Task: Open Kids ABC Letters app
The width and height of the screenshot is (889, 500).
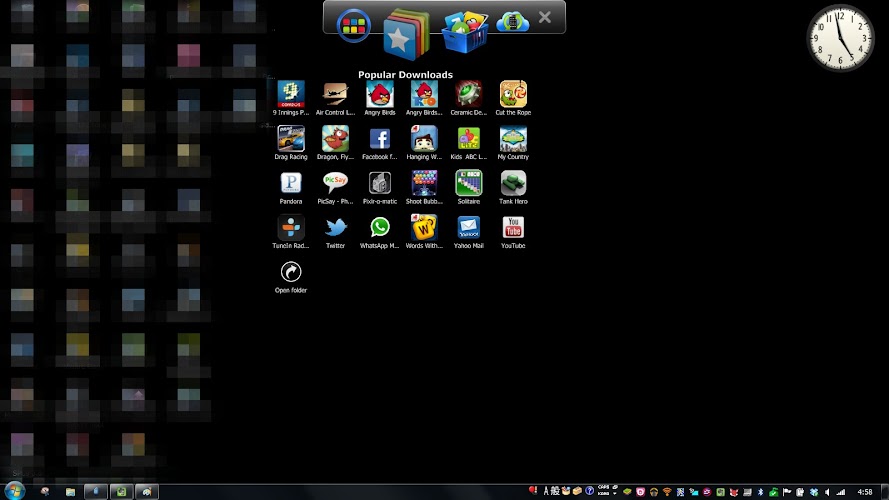Action: (x=468, y=142)
